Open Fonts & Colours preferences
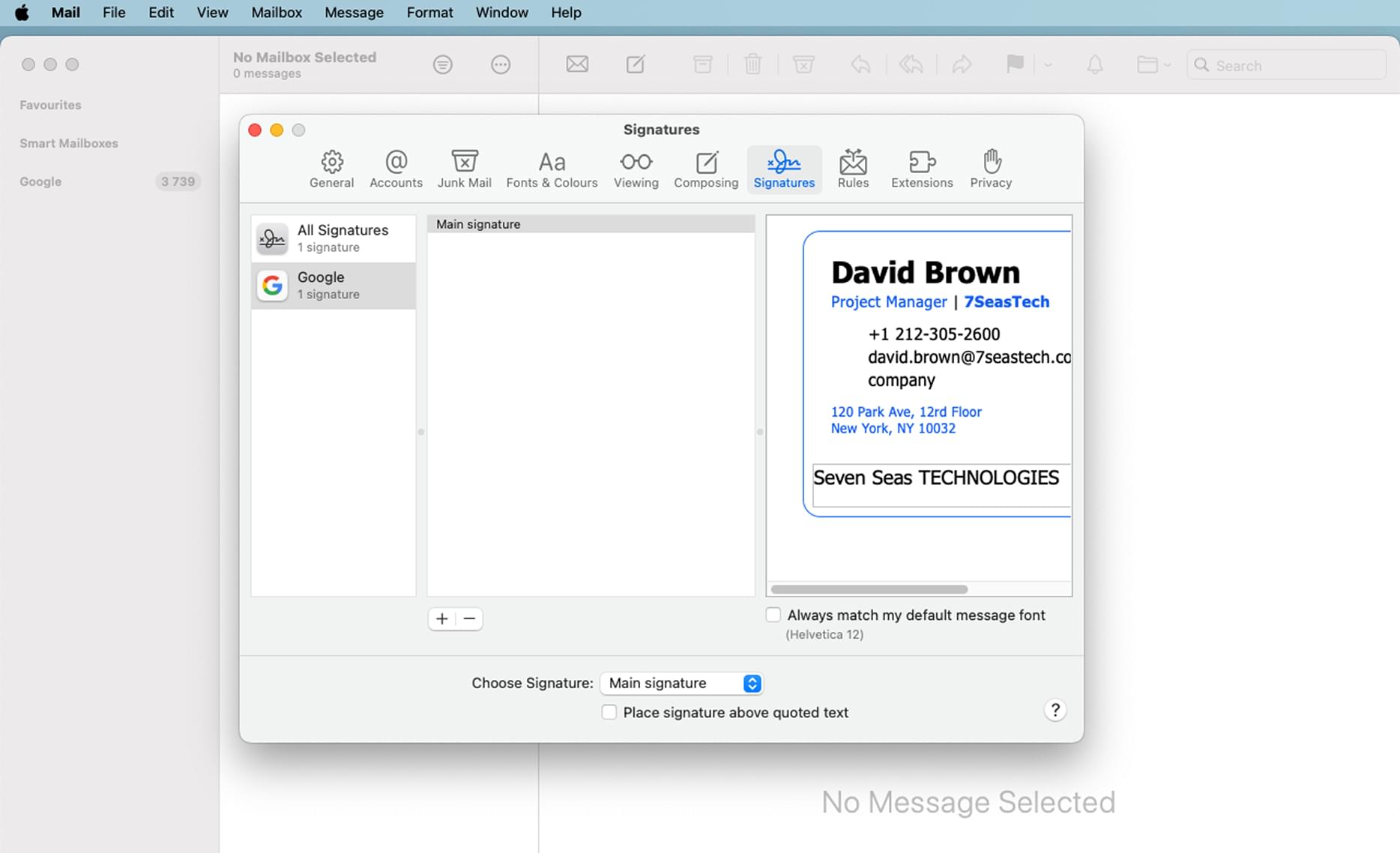Viewport: 1400px width, 853px height. 552,169
